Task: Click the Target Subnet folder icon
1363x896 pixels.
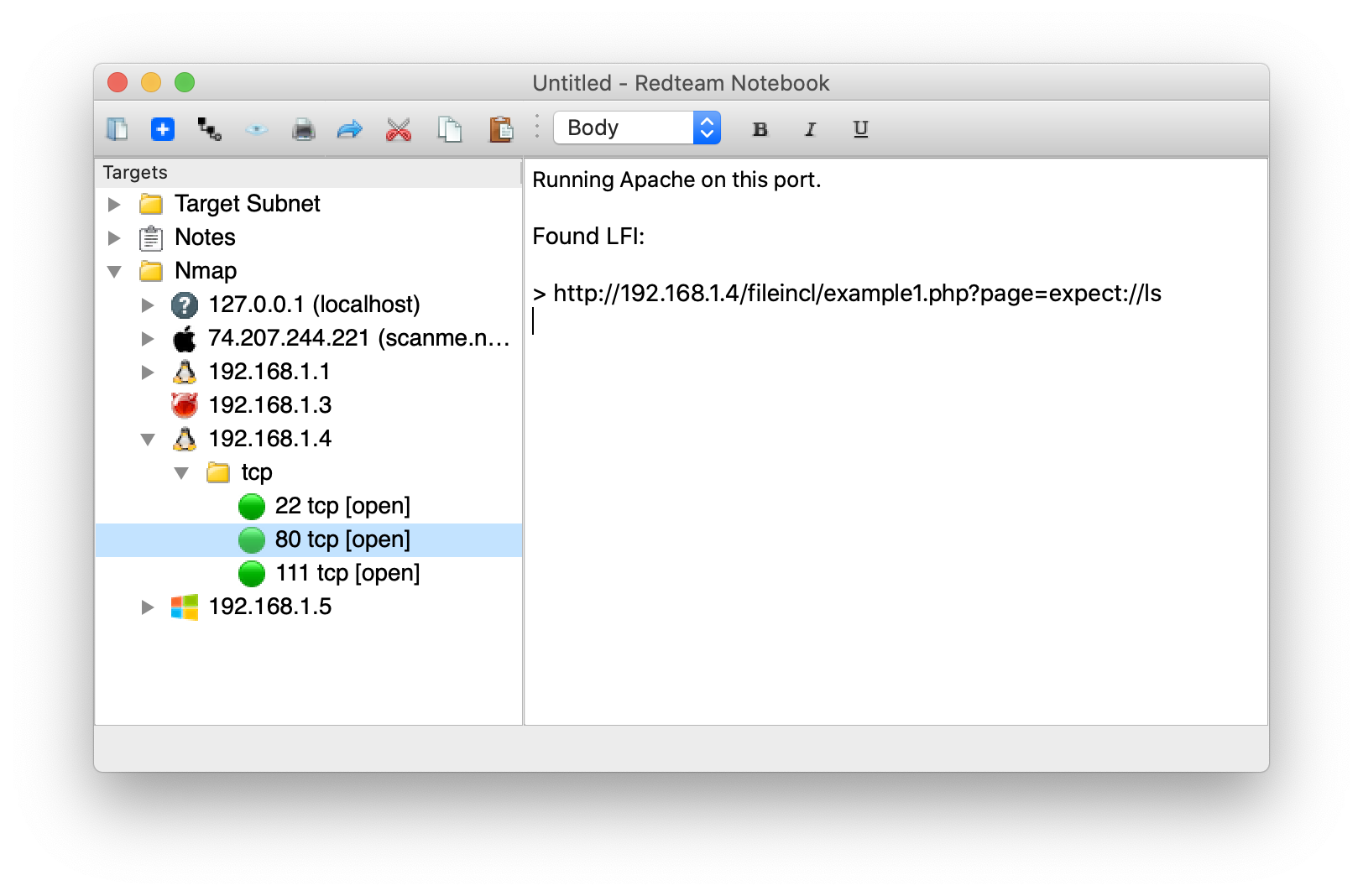Action: [x=151, y=204]
